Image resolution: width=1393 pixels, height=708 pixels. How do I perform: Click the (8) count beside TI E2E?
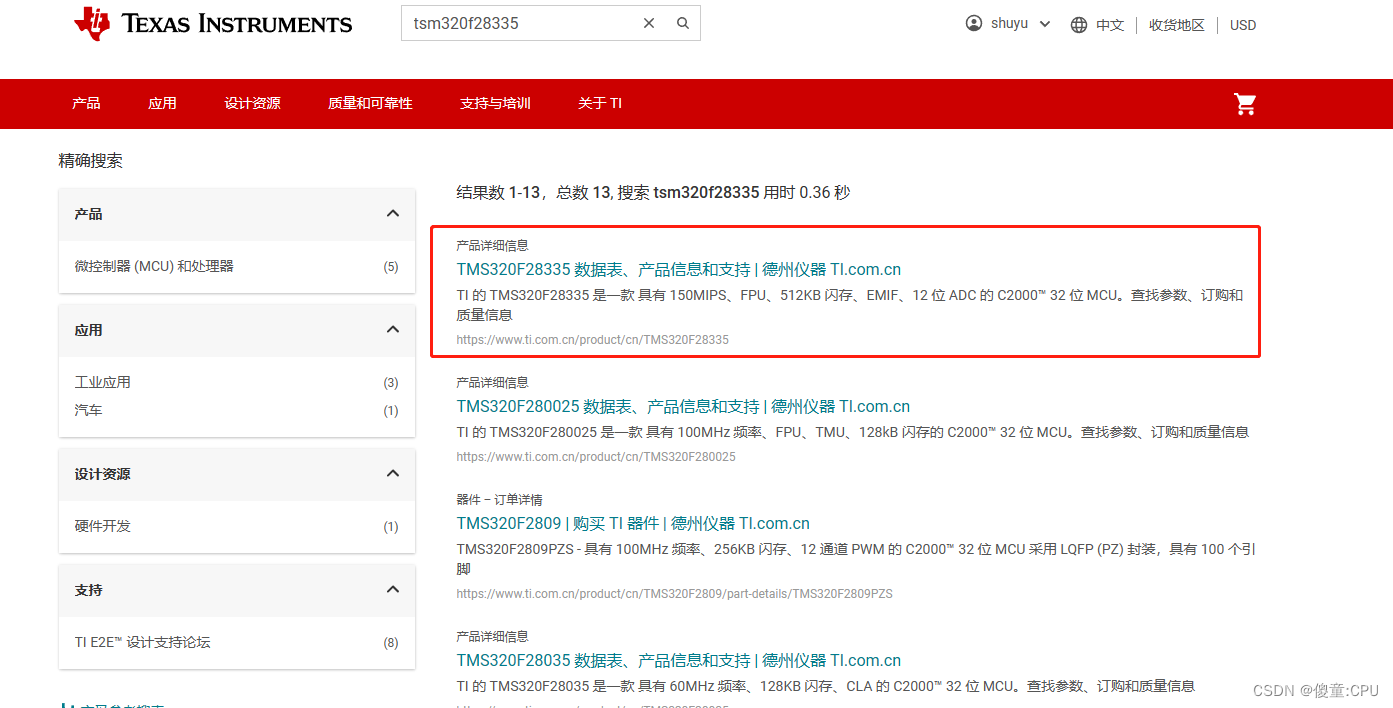pyautogui.click(x=391, y=643)
